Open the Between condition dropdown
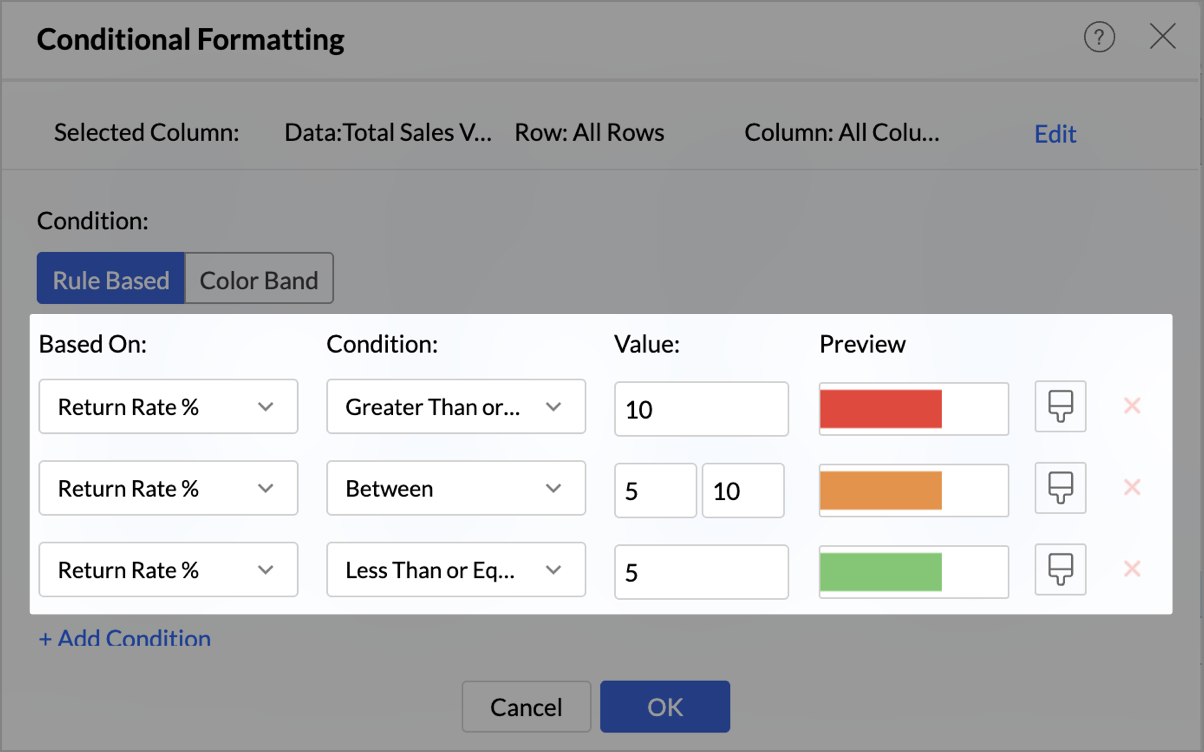 point(455,489)
